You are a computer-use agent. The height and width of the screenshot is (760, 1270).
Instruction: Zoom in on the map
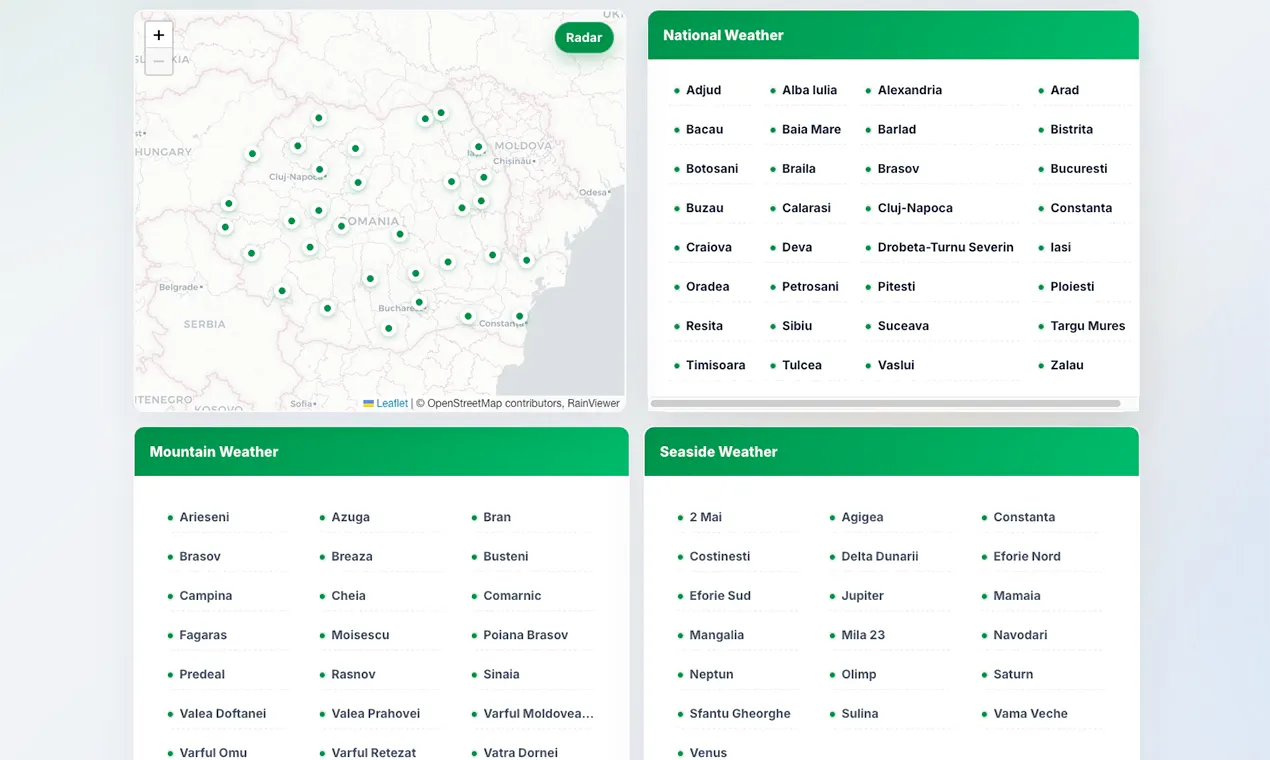[x=159, y=35]
